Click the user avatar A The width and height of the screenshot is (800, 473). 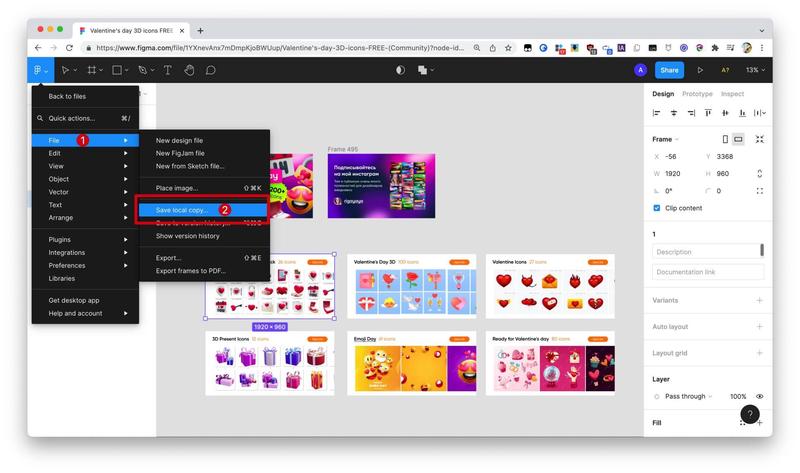[640, 70]
